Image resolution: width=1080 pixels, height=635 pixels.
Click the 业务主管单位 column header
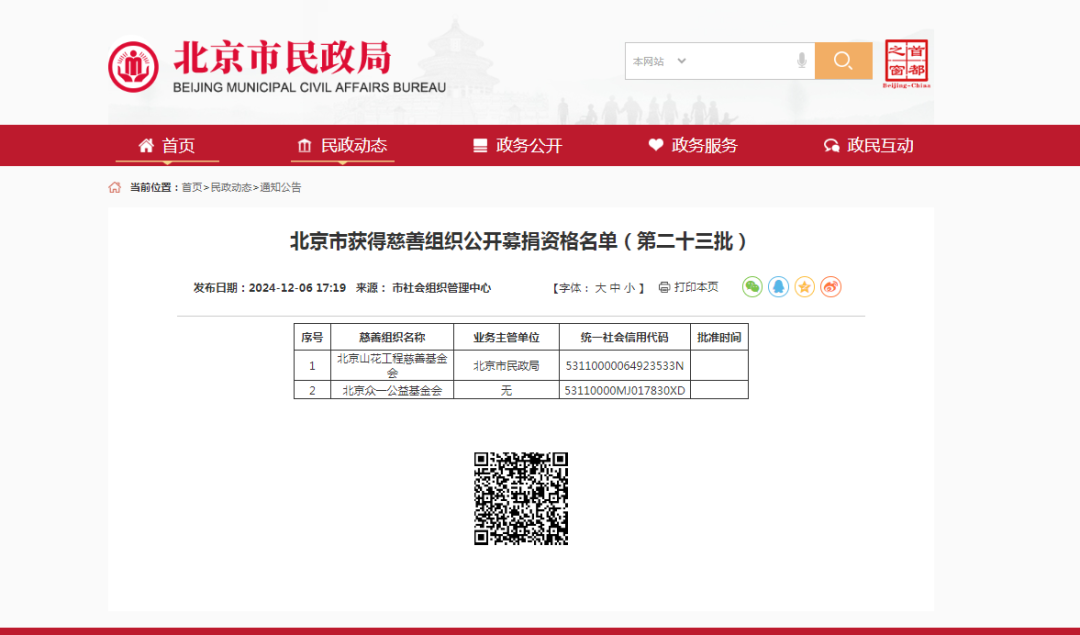click(506, 337)
